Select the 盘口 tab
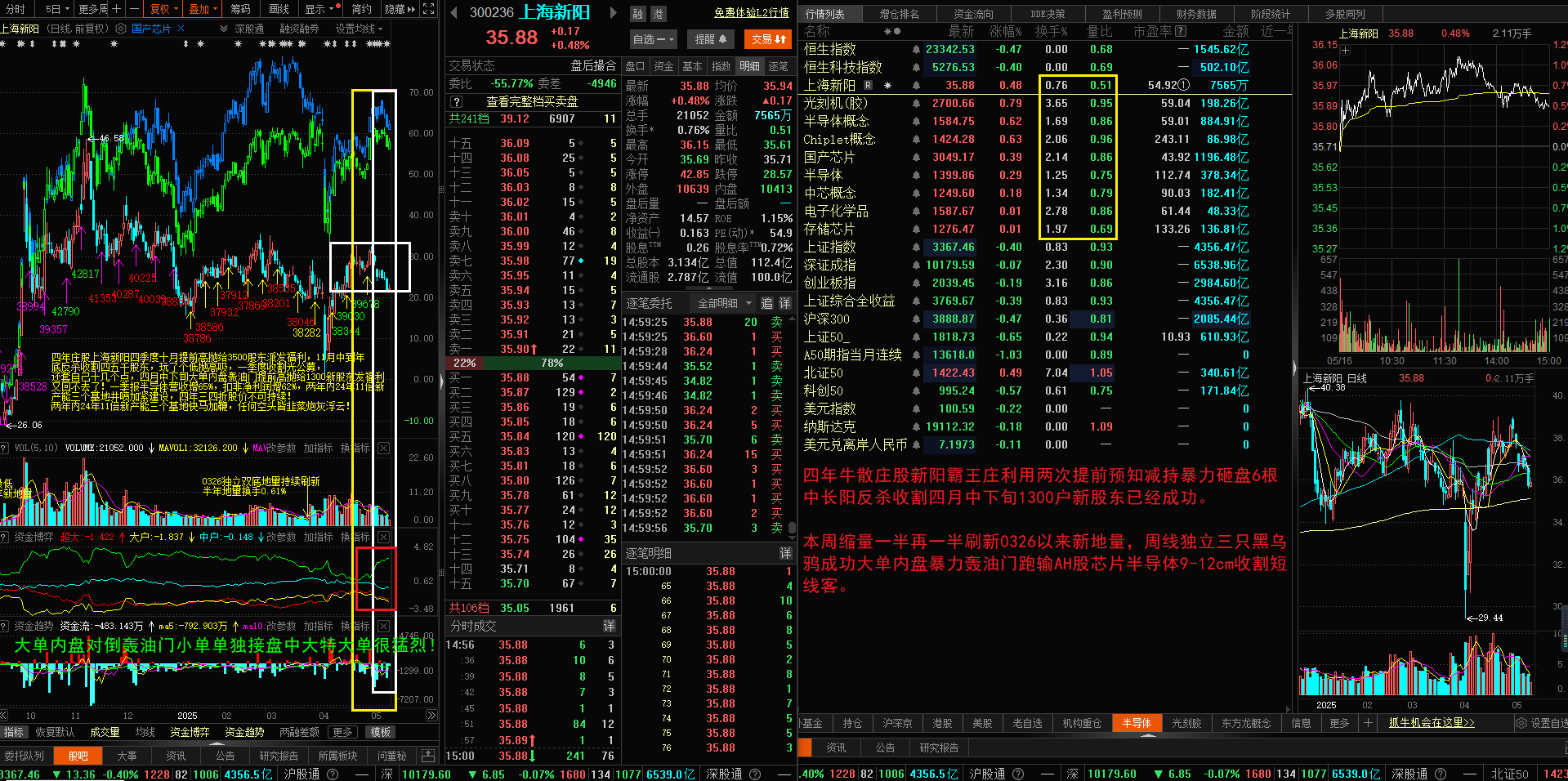The image size is (1568, 781). pos(635,66)
